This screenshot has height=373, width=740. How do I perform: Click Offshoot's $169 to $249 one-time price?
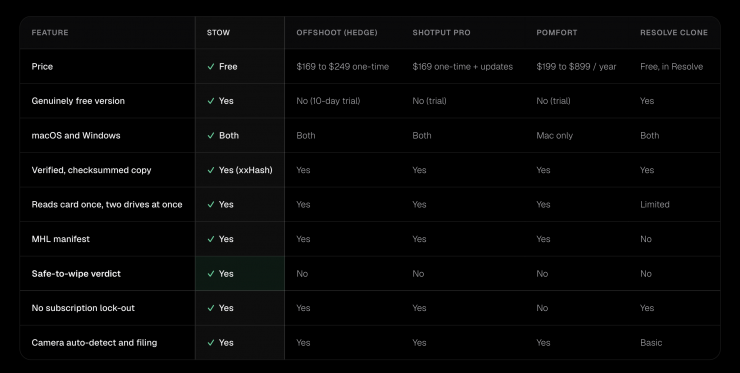pos(343,67)
